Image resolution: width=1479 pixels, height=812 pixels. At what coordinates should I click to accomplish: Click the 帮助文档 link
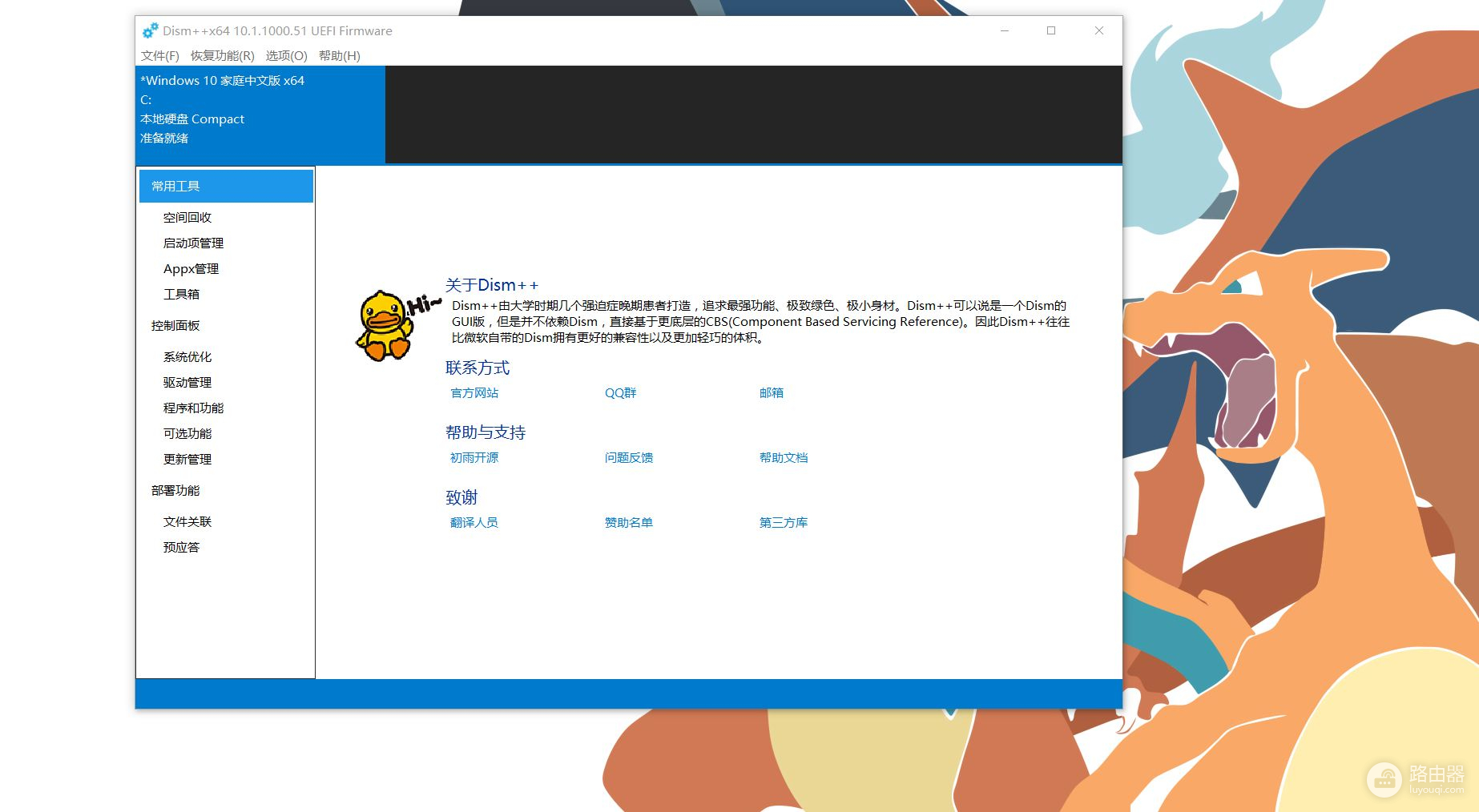784,457
